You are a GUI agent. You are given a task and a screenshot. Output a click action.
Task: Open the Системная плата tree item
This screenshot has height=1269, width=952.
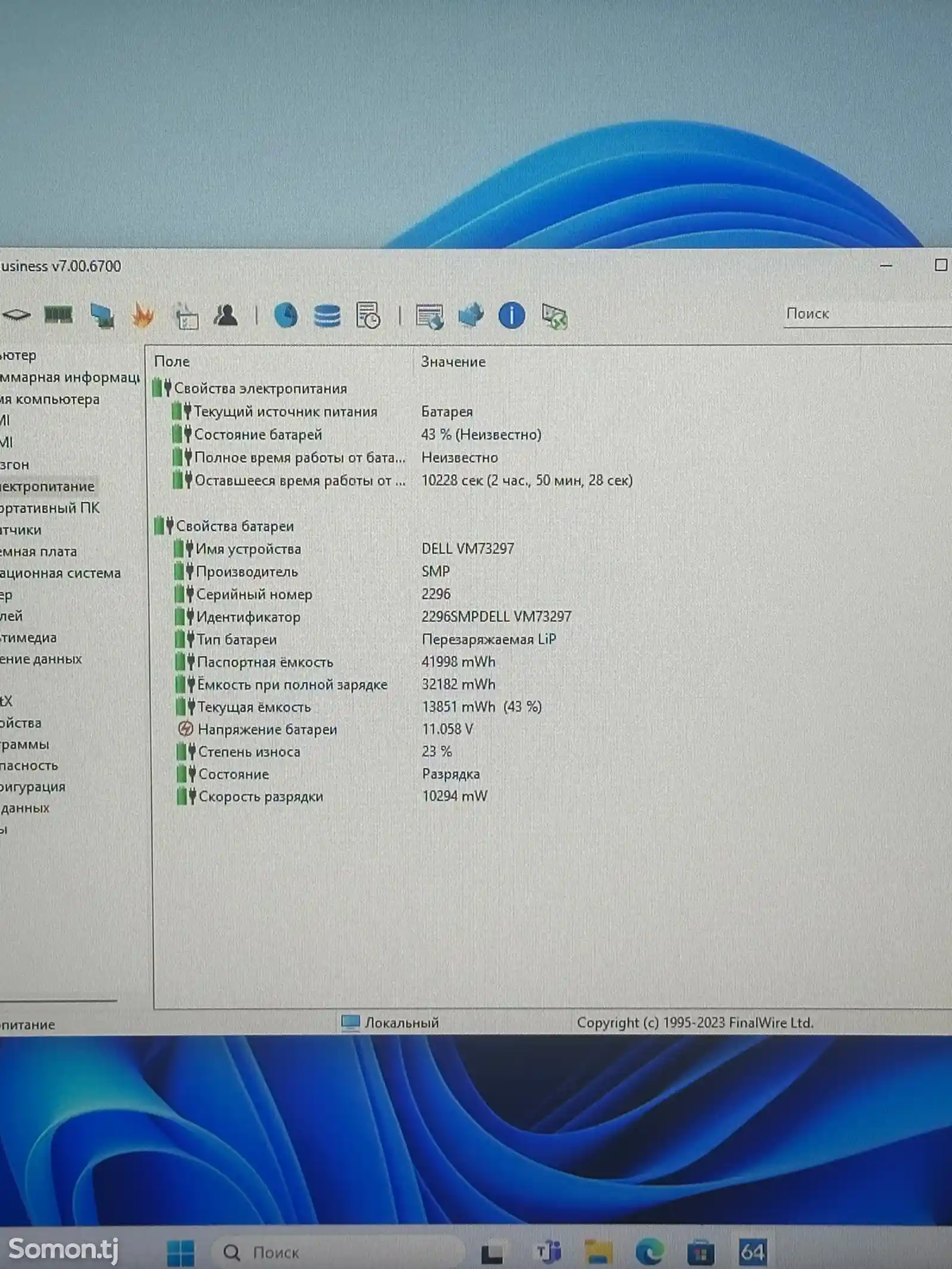tap(39, 551)
